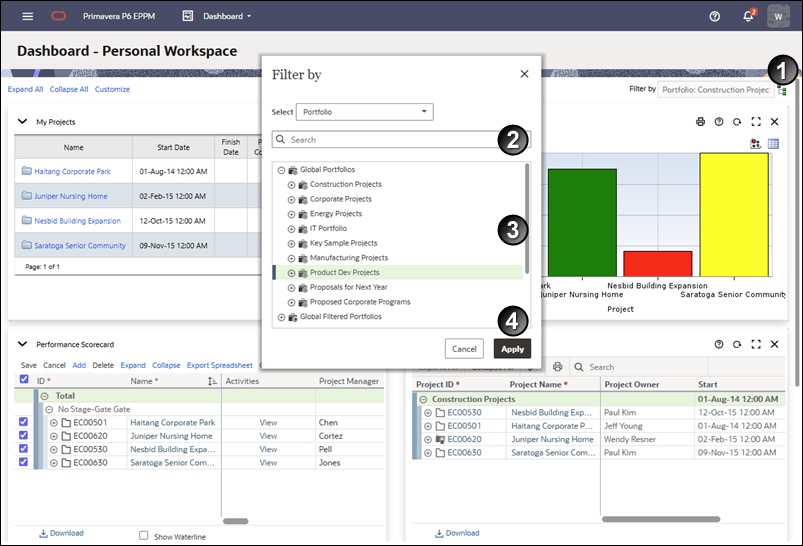Expand EC00530 Nesbid row in project list
The image size is (803, 546).
[x=428, y=413]
